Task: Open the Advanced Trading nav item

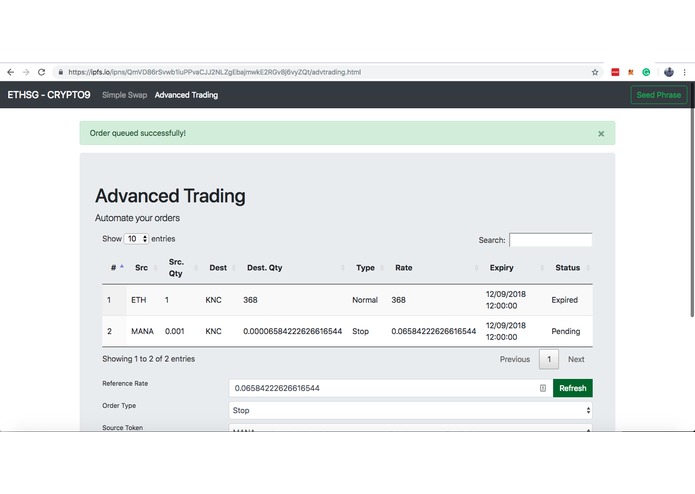Action: [186, 95]
